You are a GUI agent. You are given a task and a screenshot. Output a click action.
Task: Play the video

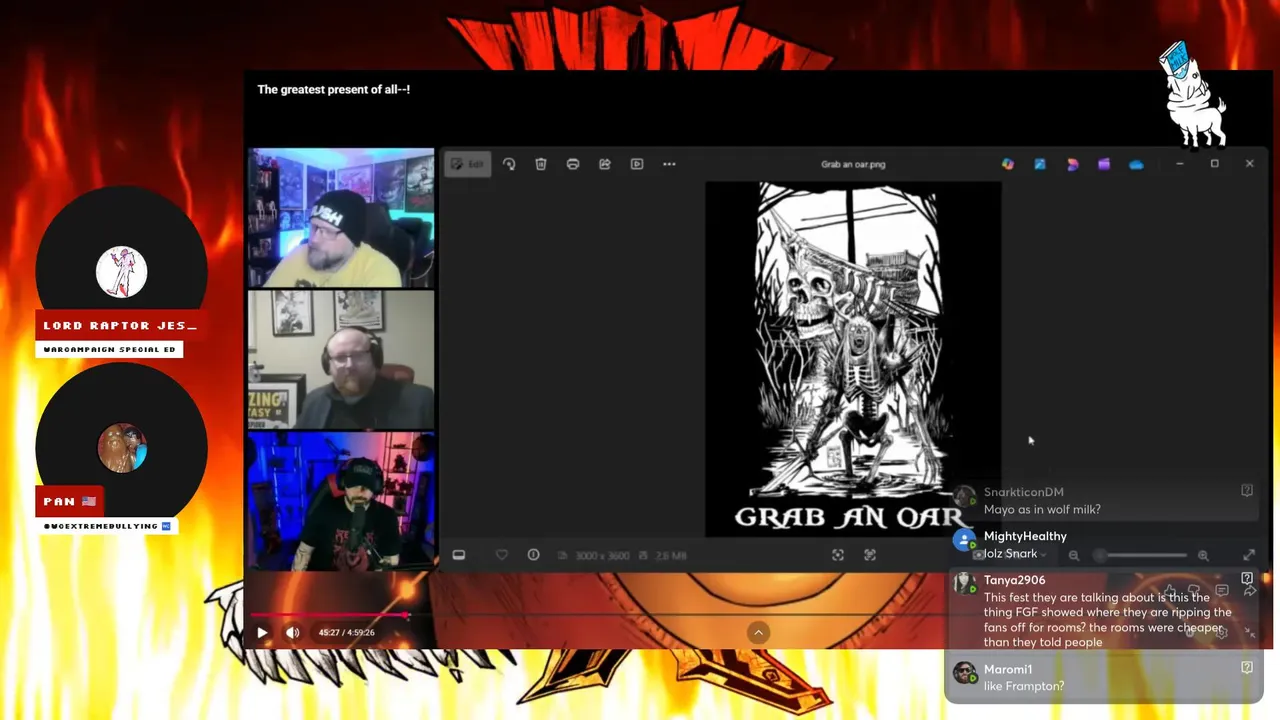pos(262,632)
